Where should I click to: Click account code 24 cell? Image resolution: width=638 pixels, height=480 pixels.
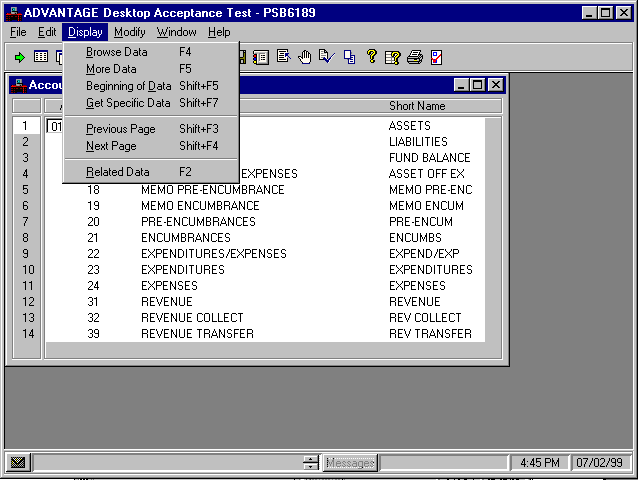click(93, 286)
